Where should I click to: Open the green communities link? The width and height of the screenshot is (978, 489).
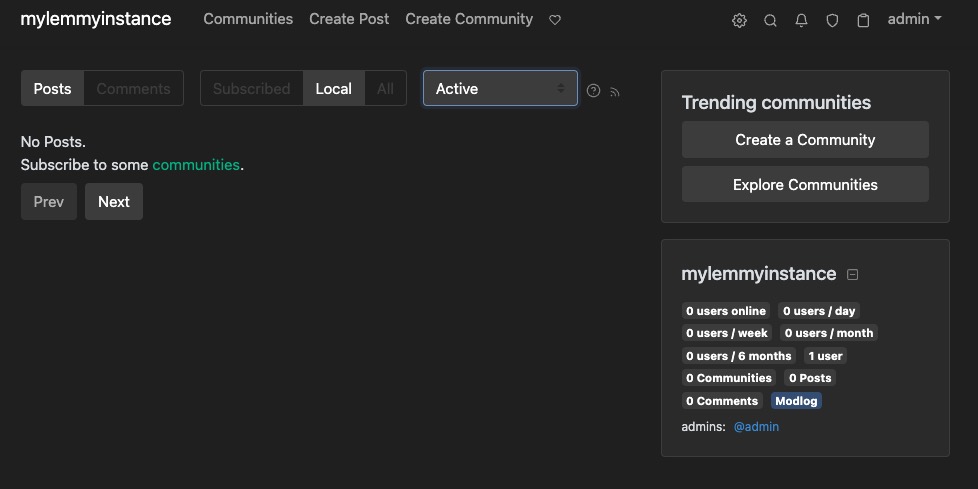click(196, 164)
